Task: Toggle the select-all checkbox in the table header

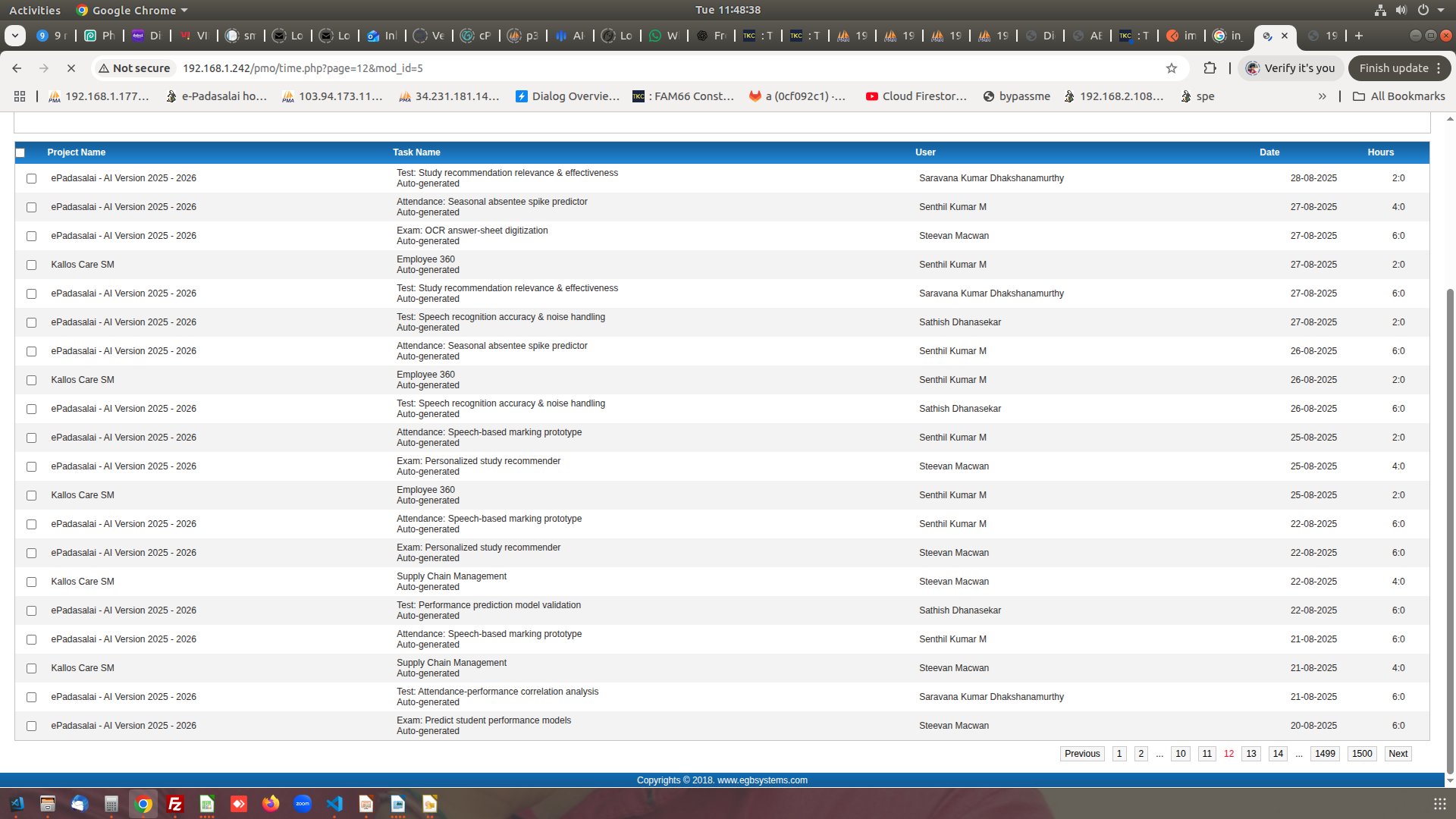Action: pos(20,152)
